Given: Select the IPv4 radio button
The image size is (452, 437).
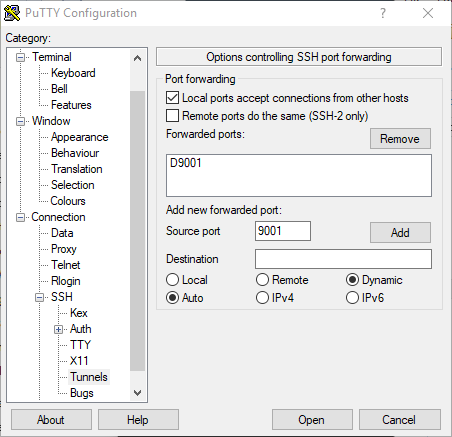Looking at the screenshot, I should pos(262,298).
